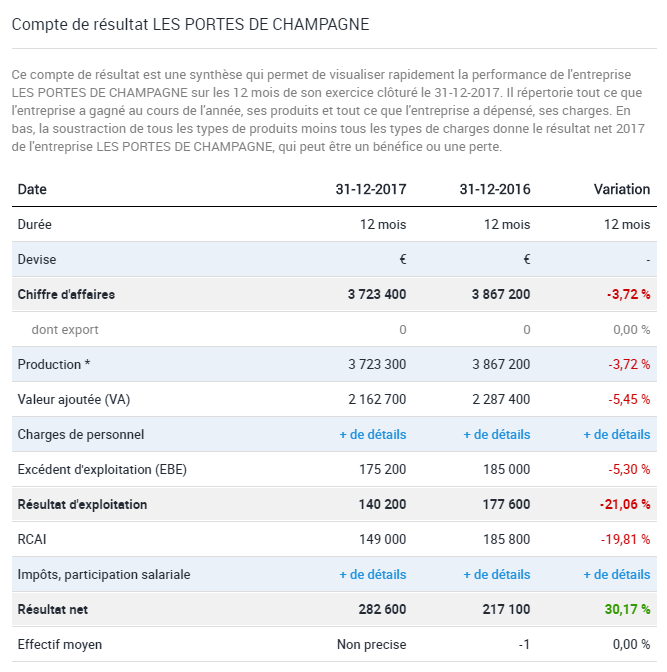Click the Variation column header
Screen dimensions: 667x672
coord(620,189)
